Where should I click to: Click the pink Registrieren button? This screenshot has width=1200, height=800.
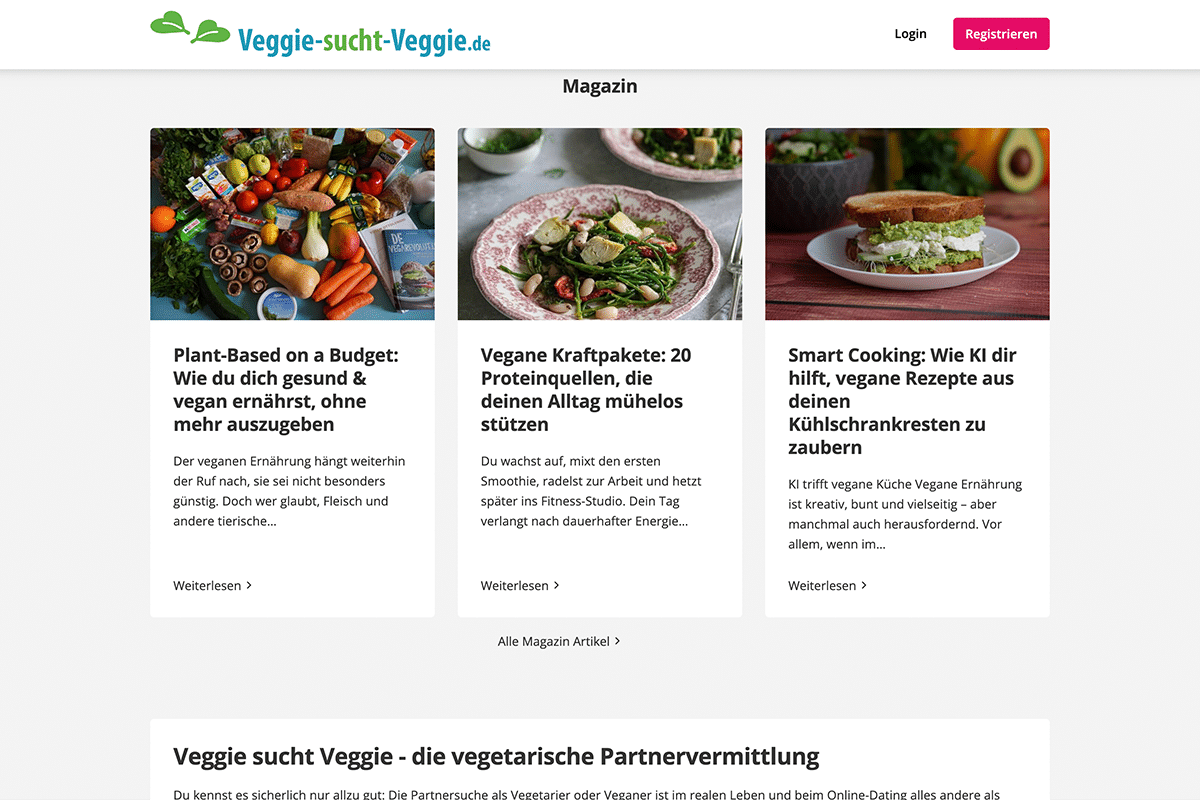point(1001,34)
